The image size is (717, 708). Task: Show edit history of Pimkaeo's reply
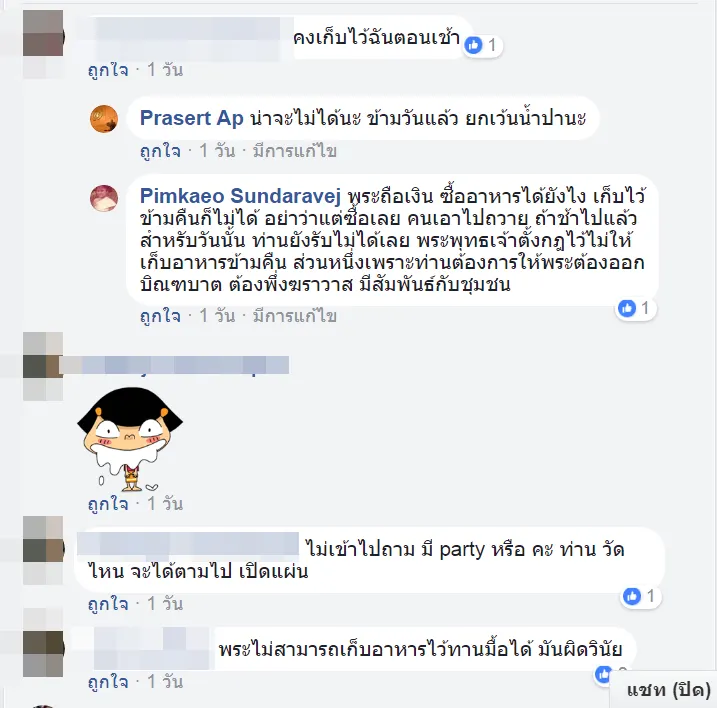click(295, 316)
